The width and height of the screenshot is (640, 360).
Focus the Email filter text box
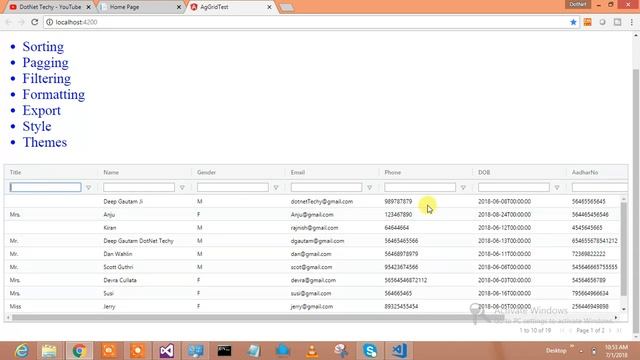[326, 187]
